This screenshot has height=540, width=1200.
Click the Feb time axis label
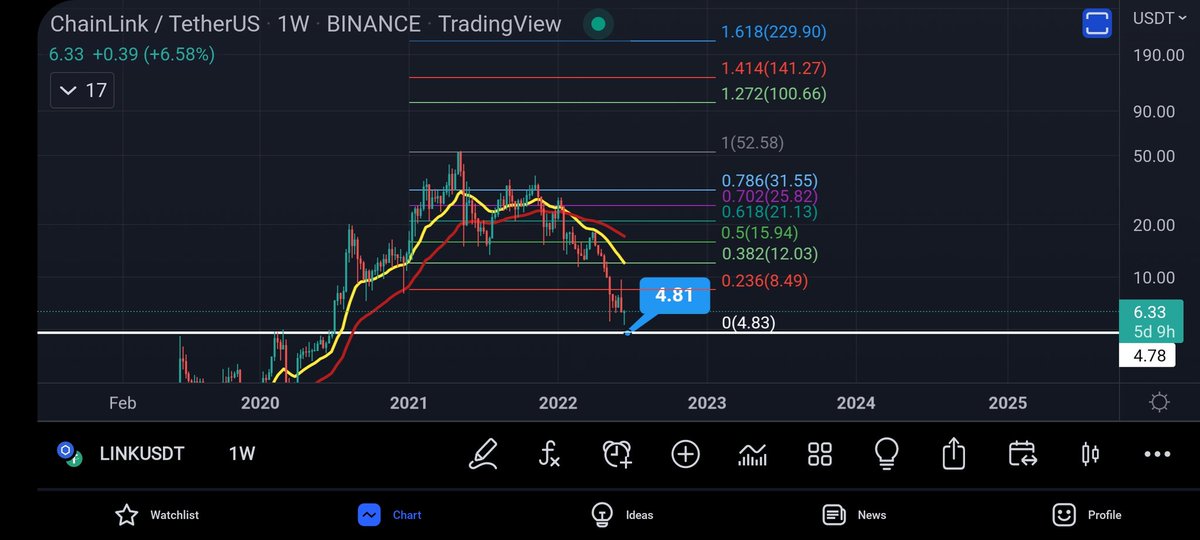(122, 403)
